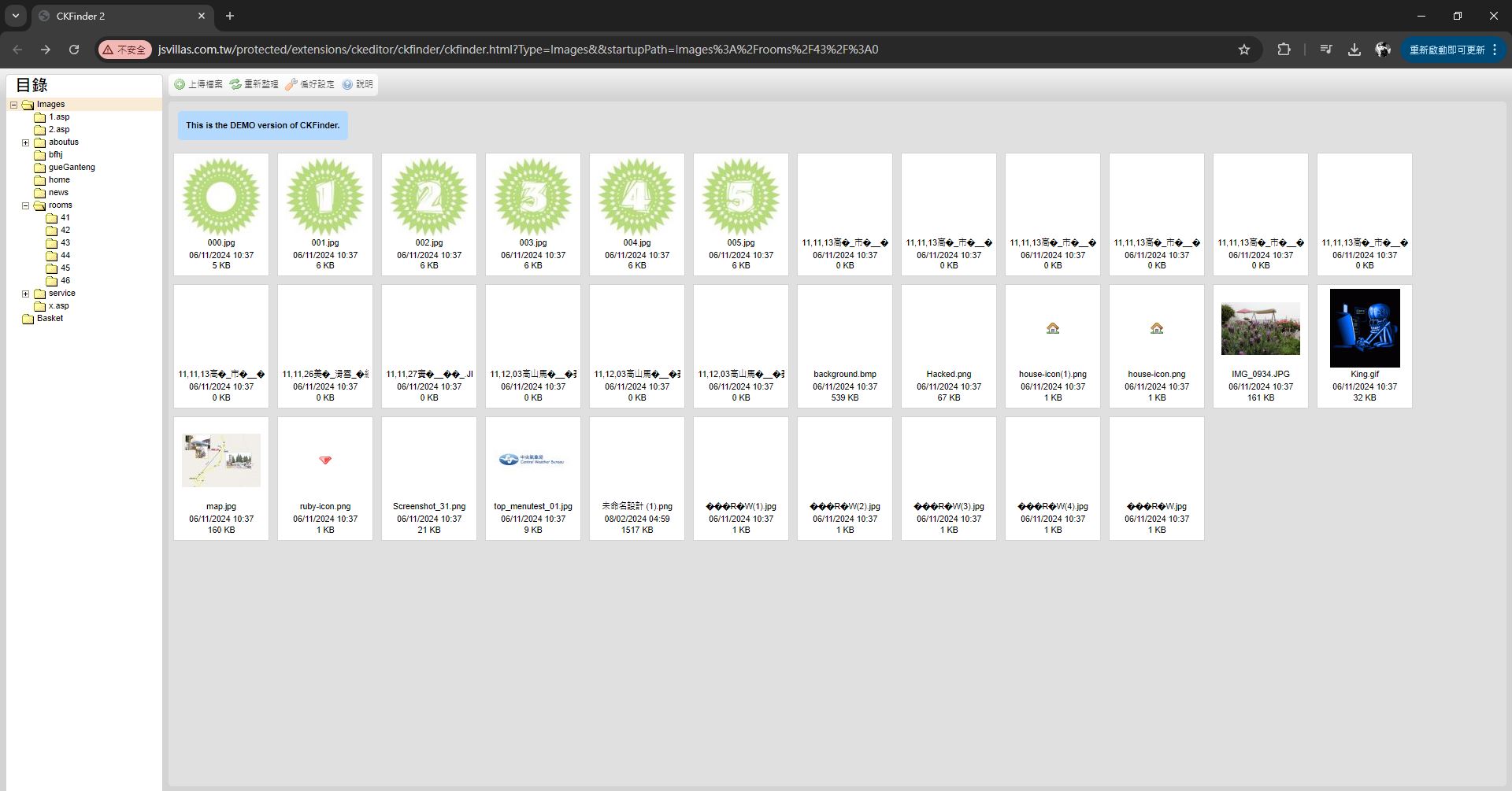Screen dimensions: 1512x791
Task: Click the refresh toolbar icon
Action: 235,84
